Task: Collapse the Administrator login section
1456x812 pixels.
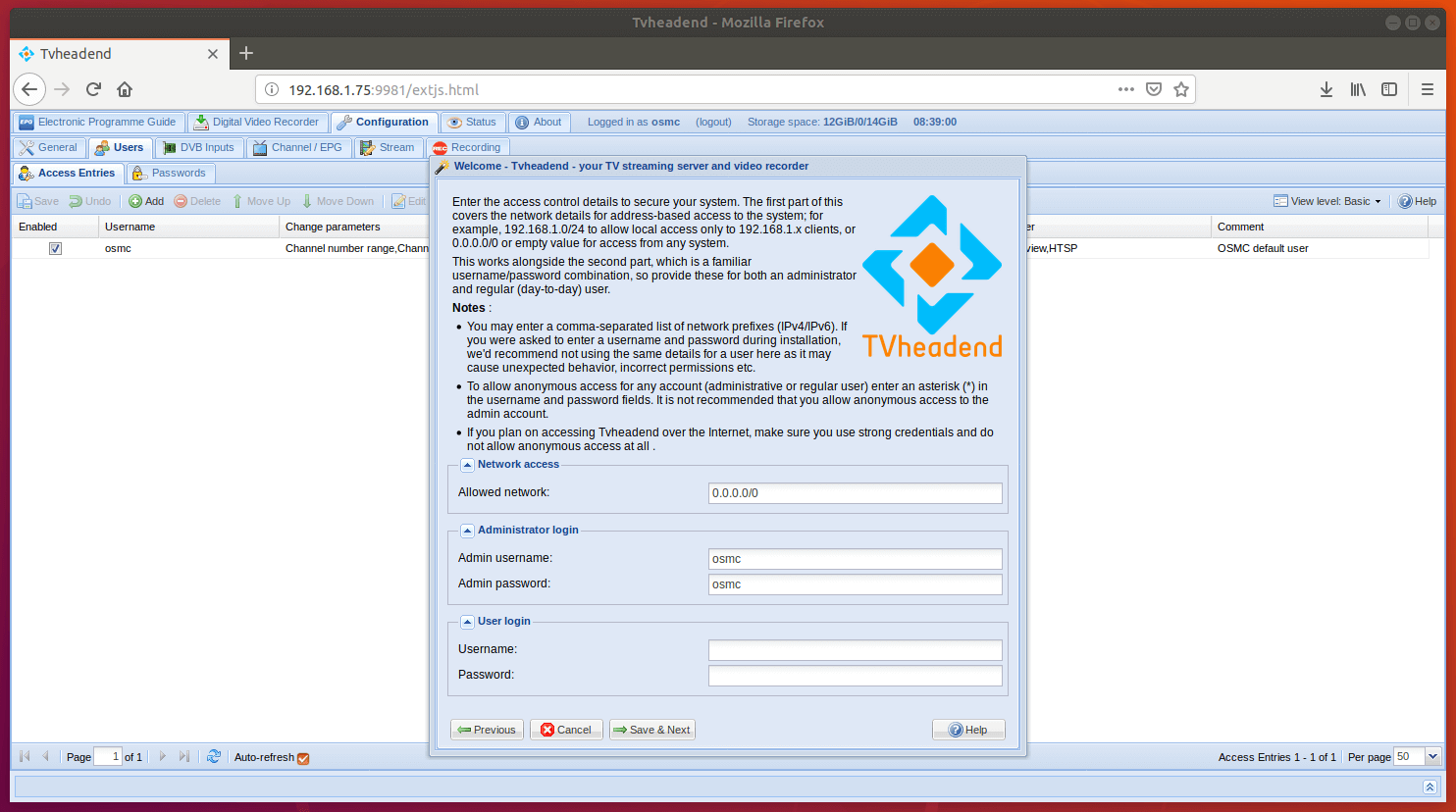Action: coord(467,531)
